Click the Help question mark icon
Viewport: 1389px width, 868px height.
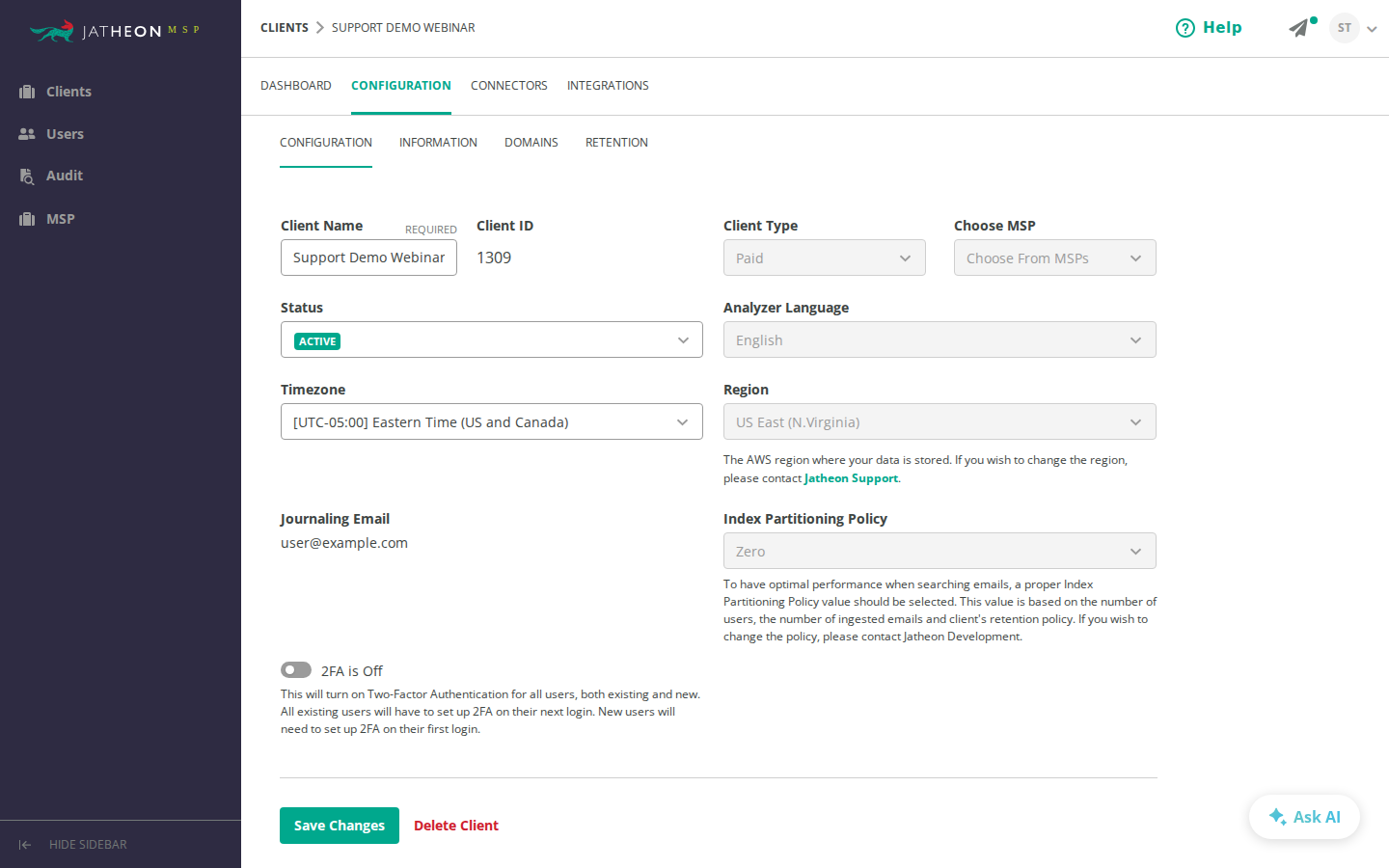pyautogui.click(x=1185, y=28)
